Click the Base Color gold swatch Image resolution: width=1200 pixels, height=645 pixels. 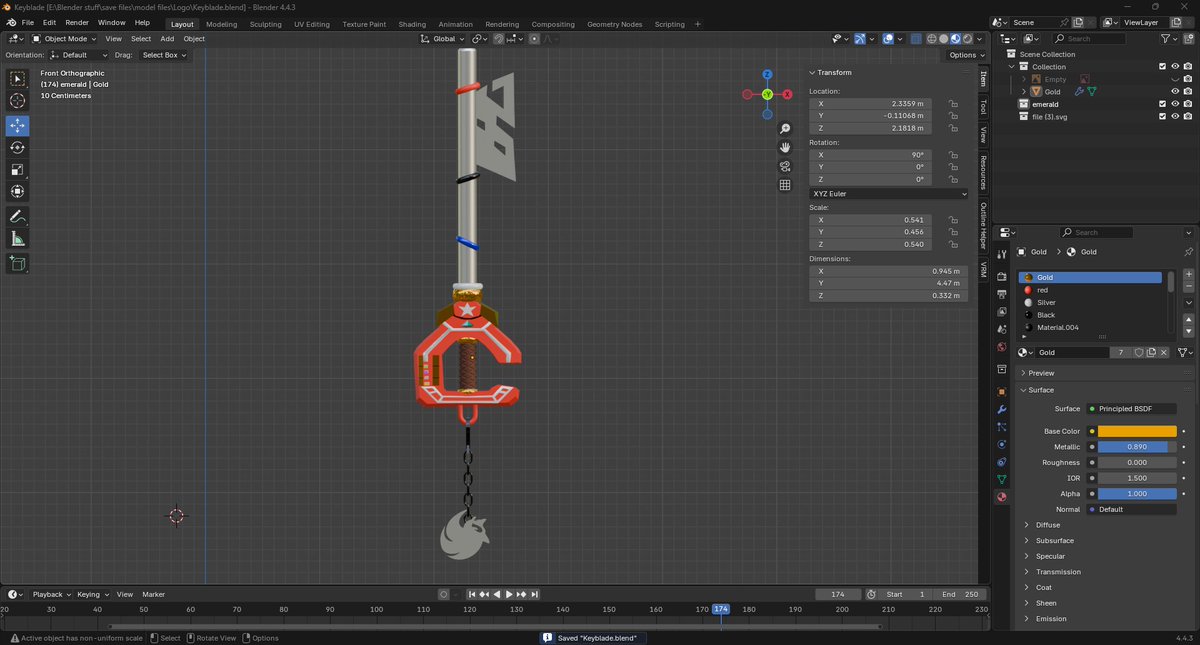tap(1137, 431)
